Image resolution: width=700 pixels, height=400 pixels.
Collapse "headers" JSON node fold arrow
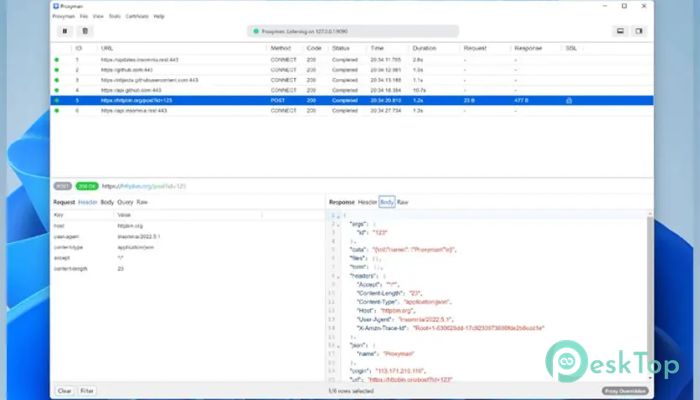338,277
